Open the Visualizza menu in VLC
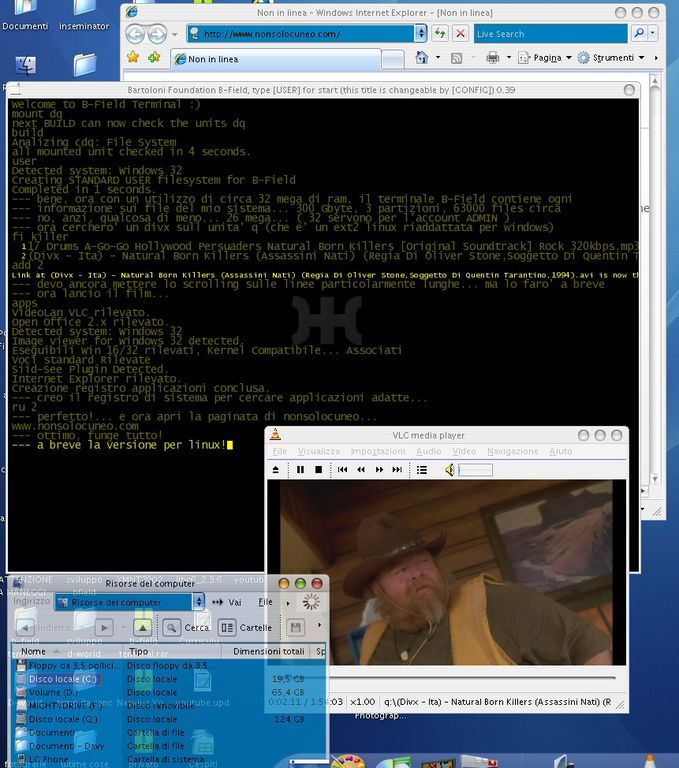The image size is (679, 768). (318, 451)
